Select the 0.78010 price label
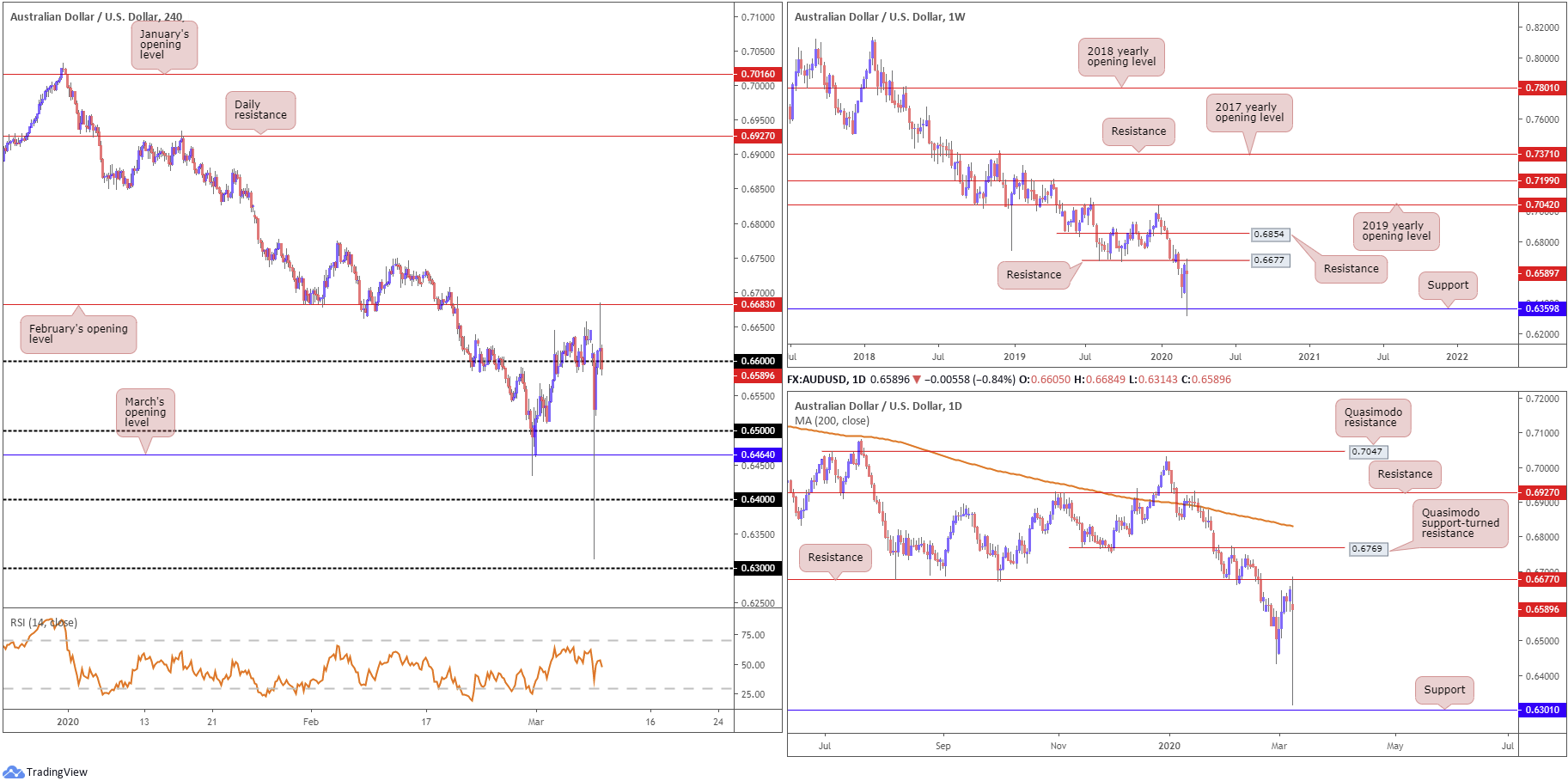Screen dimensions: 1568x781 pos(1541,88)
